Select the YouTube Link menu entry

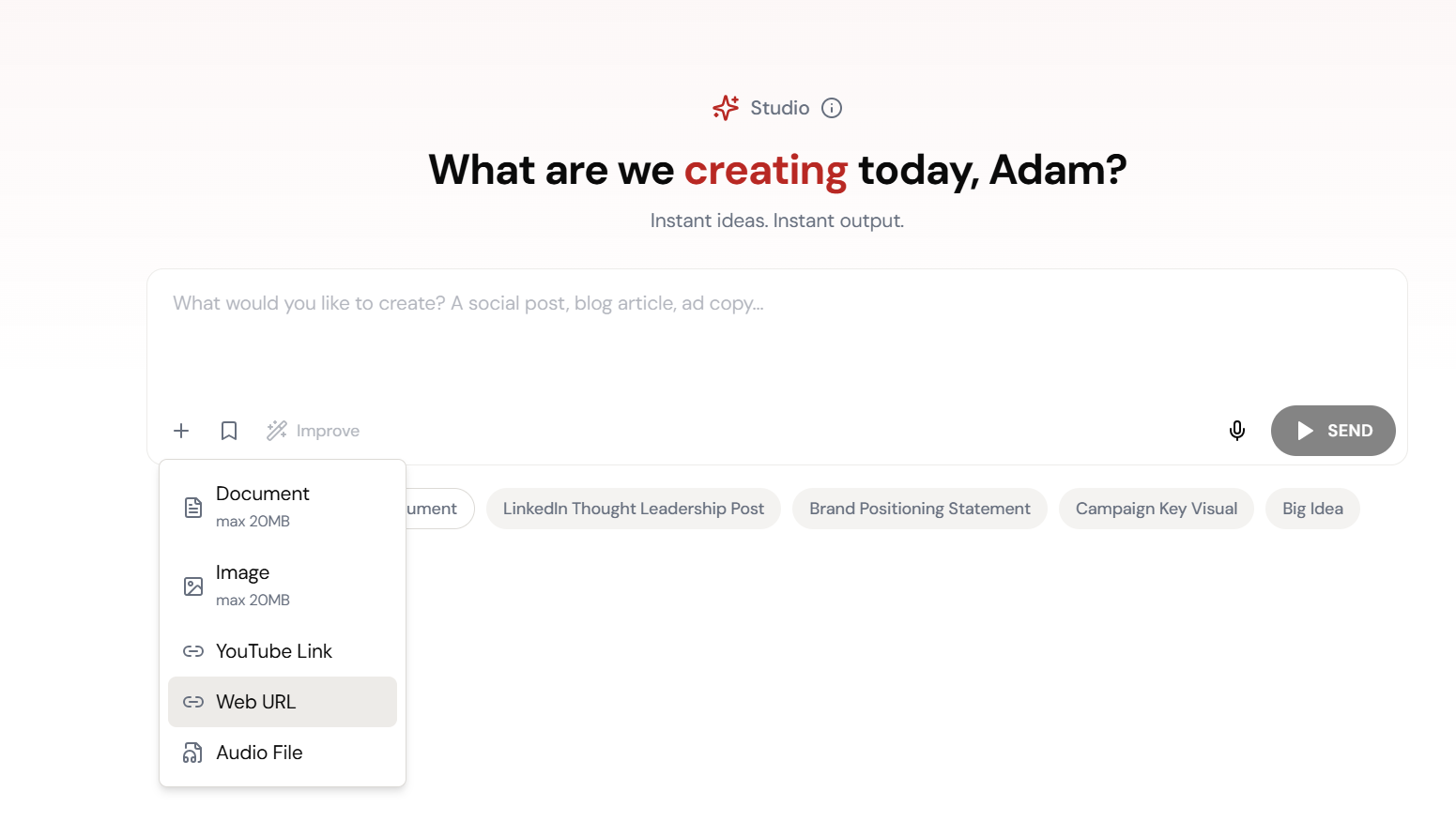pyautogui.click(x=274, y=650)
